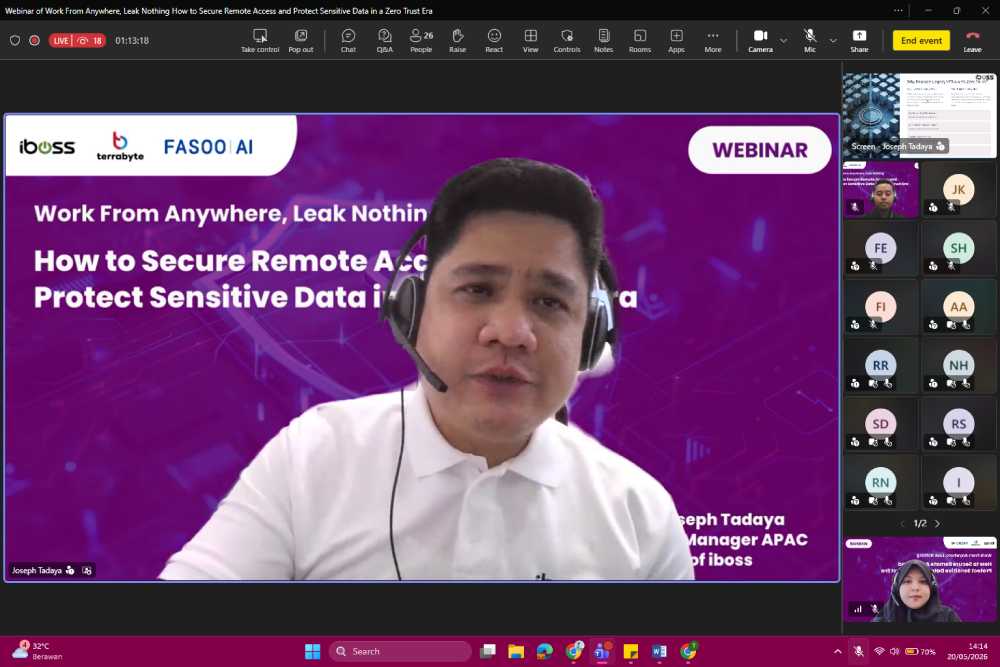Select participant tile FI
The image size is (1000, 667).
click(881, 307)
